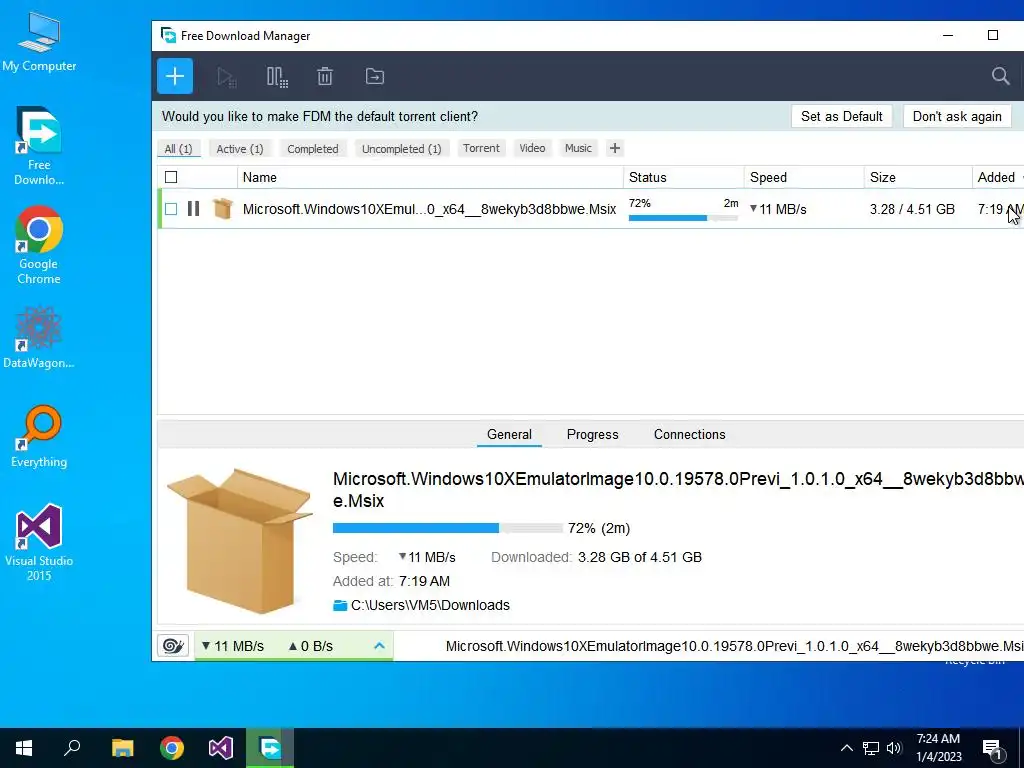Filter by Music downloads

[x=578, y=148]
